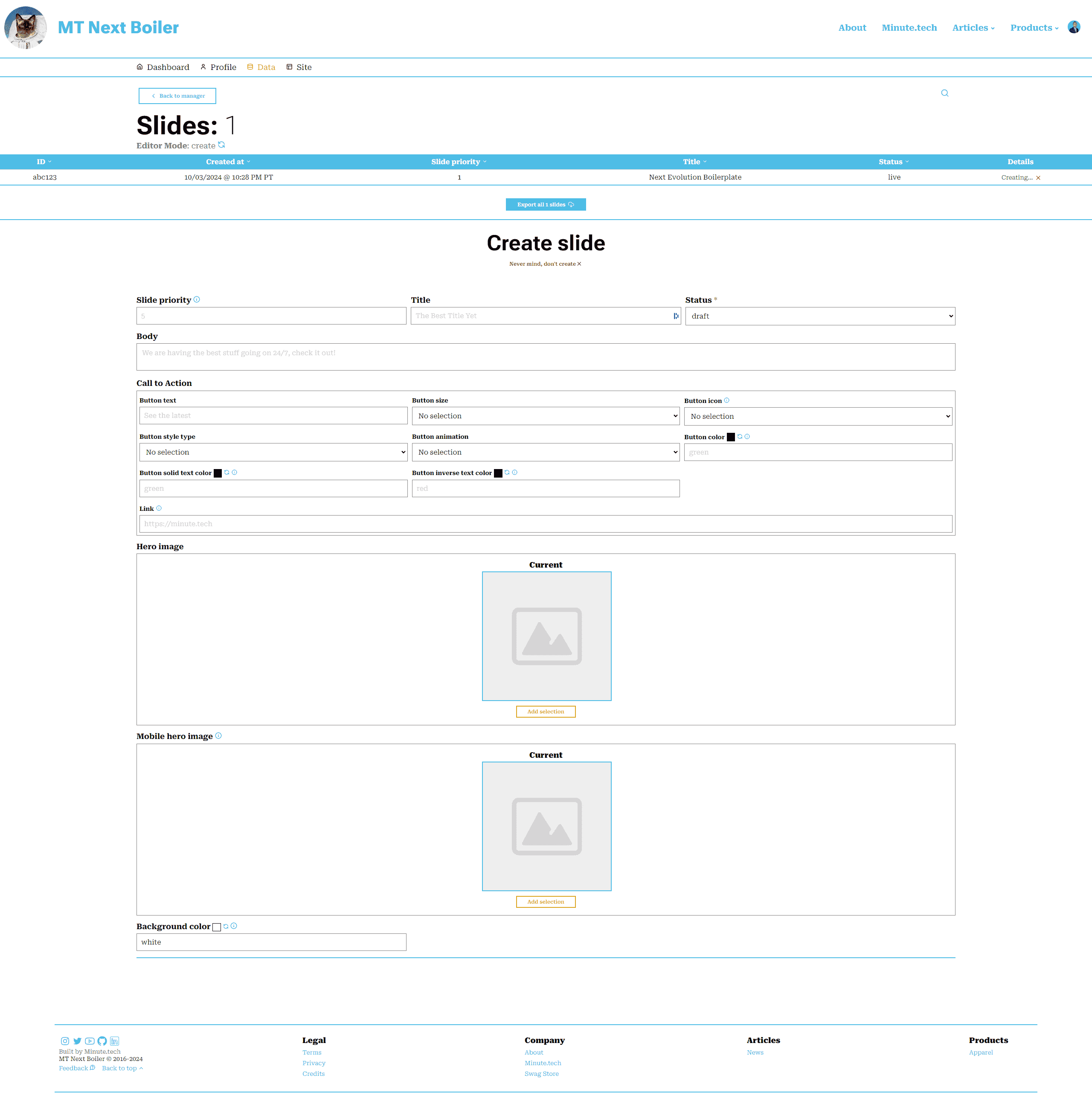Focus the Link URL input field
The width and height of the screenshot is (1092, 1101).
pyautogui.click(x=546, y=524)
